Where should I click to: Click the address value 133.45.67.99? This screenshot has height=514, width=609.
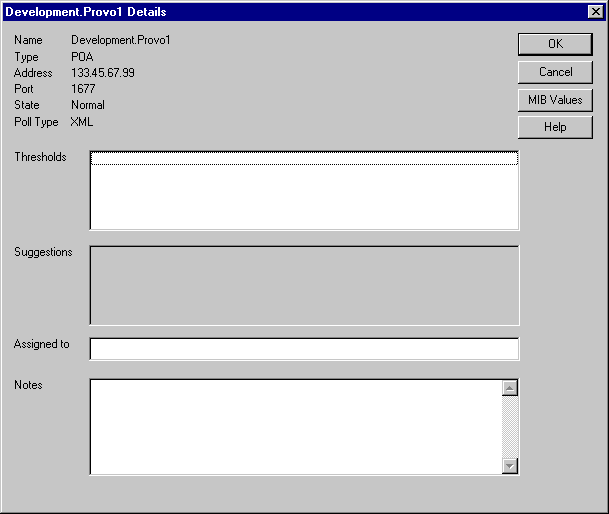pos(103,73)
